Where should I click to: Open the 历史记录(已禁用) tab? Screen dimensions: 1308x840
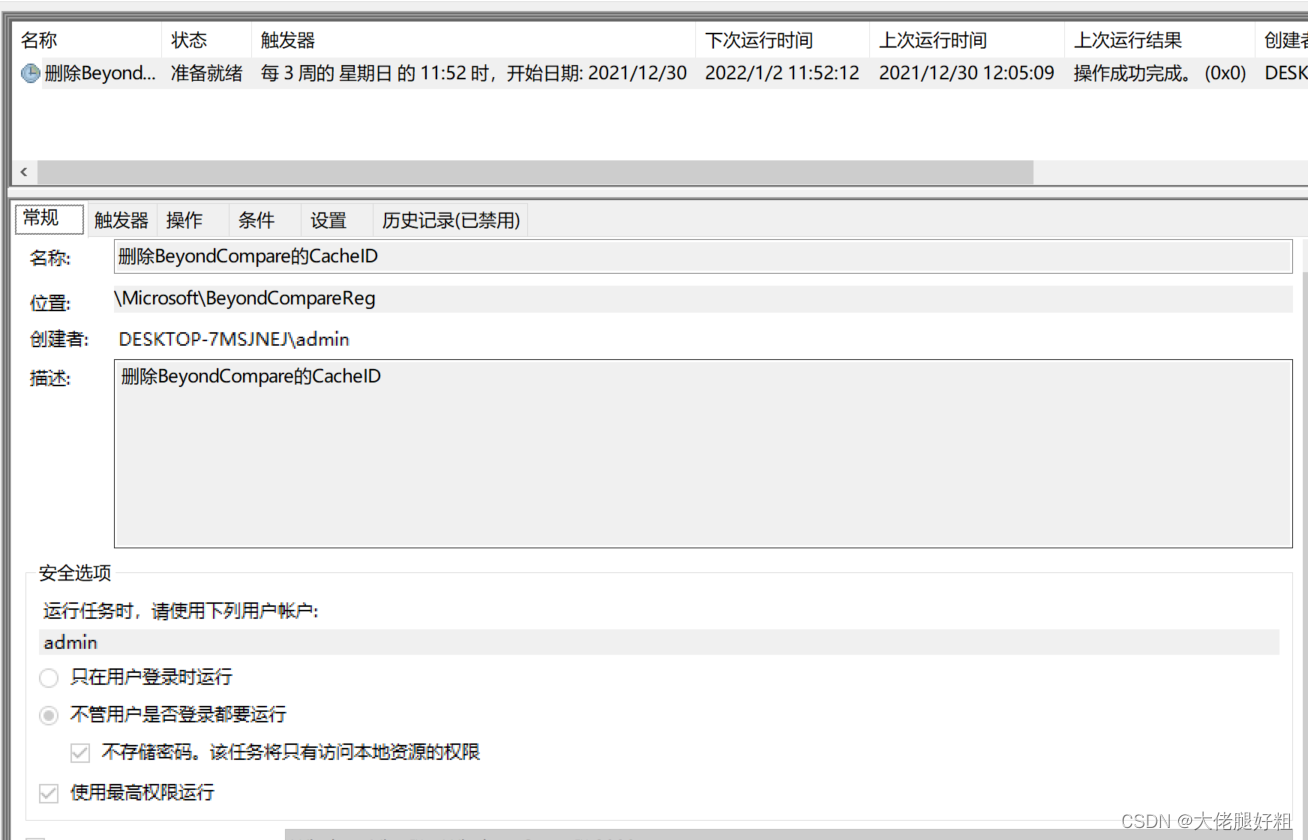click(451, 220)
